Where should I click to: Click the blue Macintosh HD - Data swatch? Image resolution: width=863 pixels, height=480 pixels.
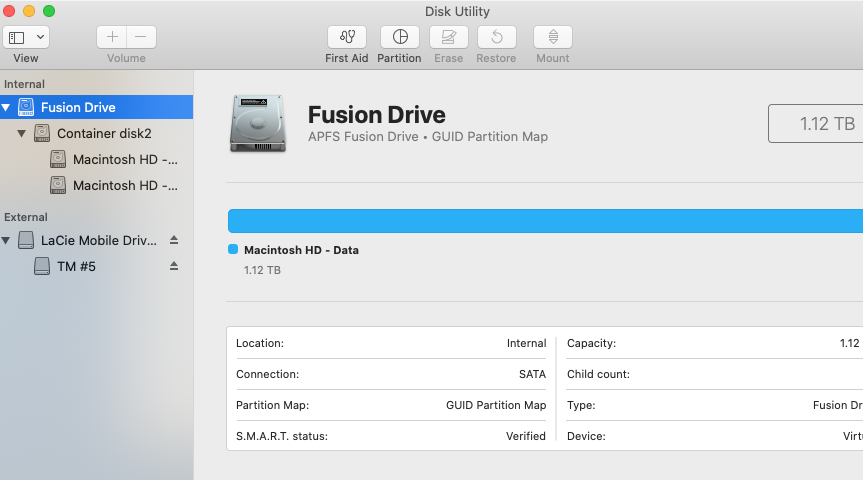[x=233, y=249]
